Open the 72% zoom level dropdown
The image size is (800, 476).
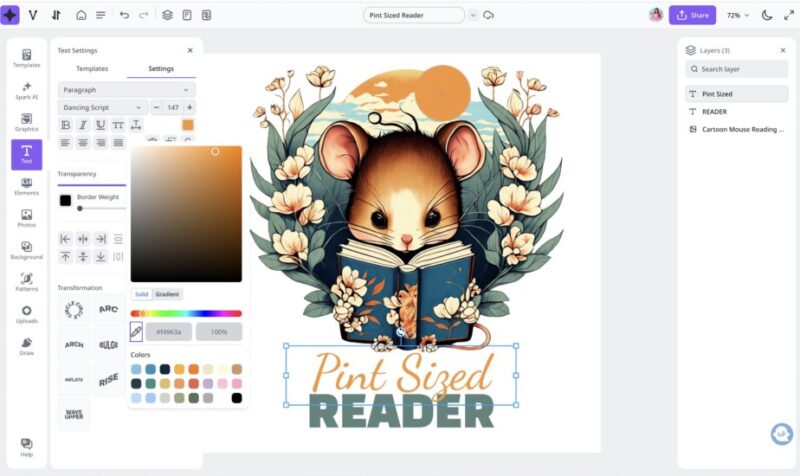[738, 15]
